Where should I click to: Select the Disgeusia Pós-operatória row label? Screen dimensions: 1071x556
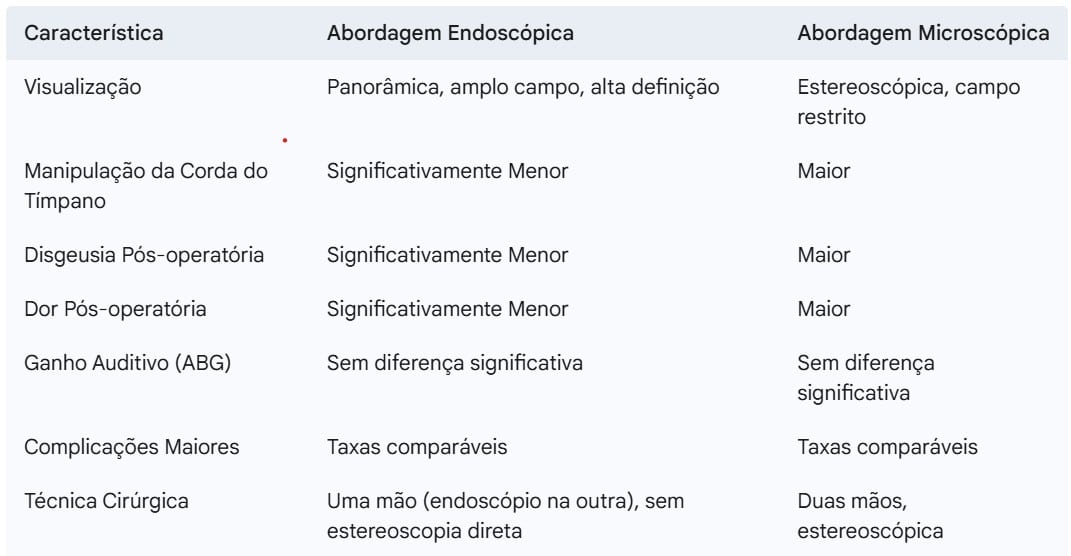[144, 255]
